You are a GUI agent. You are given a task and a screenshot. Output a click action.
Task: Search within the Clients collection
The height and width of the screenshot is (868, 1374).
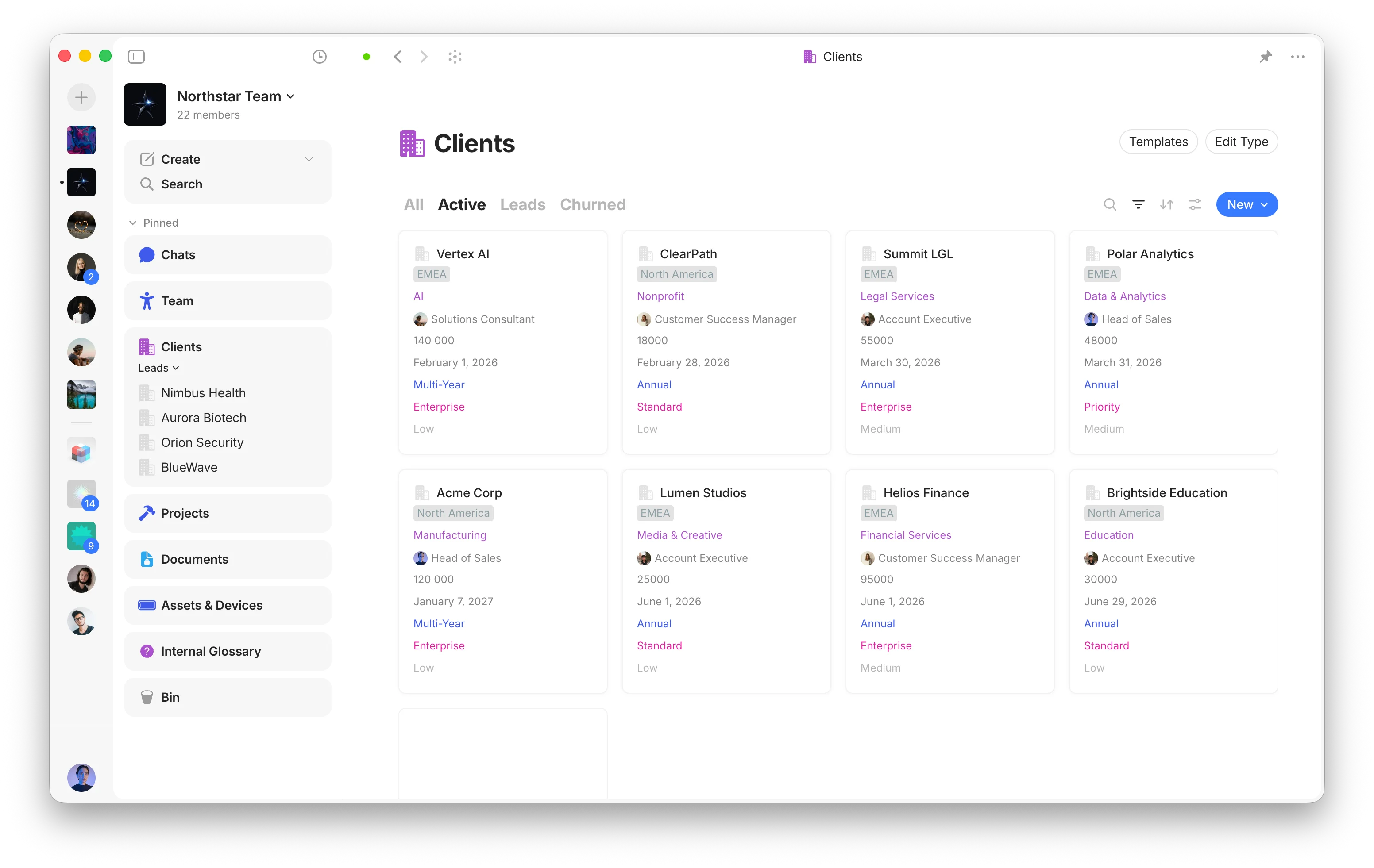[x=1109, y=204]
